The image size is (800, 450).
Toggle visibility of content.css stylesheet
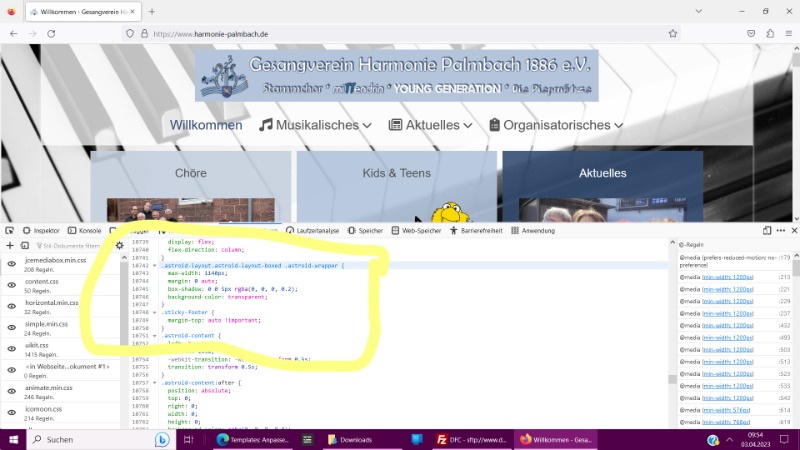[12, 285]
